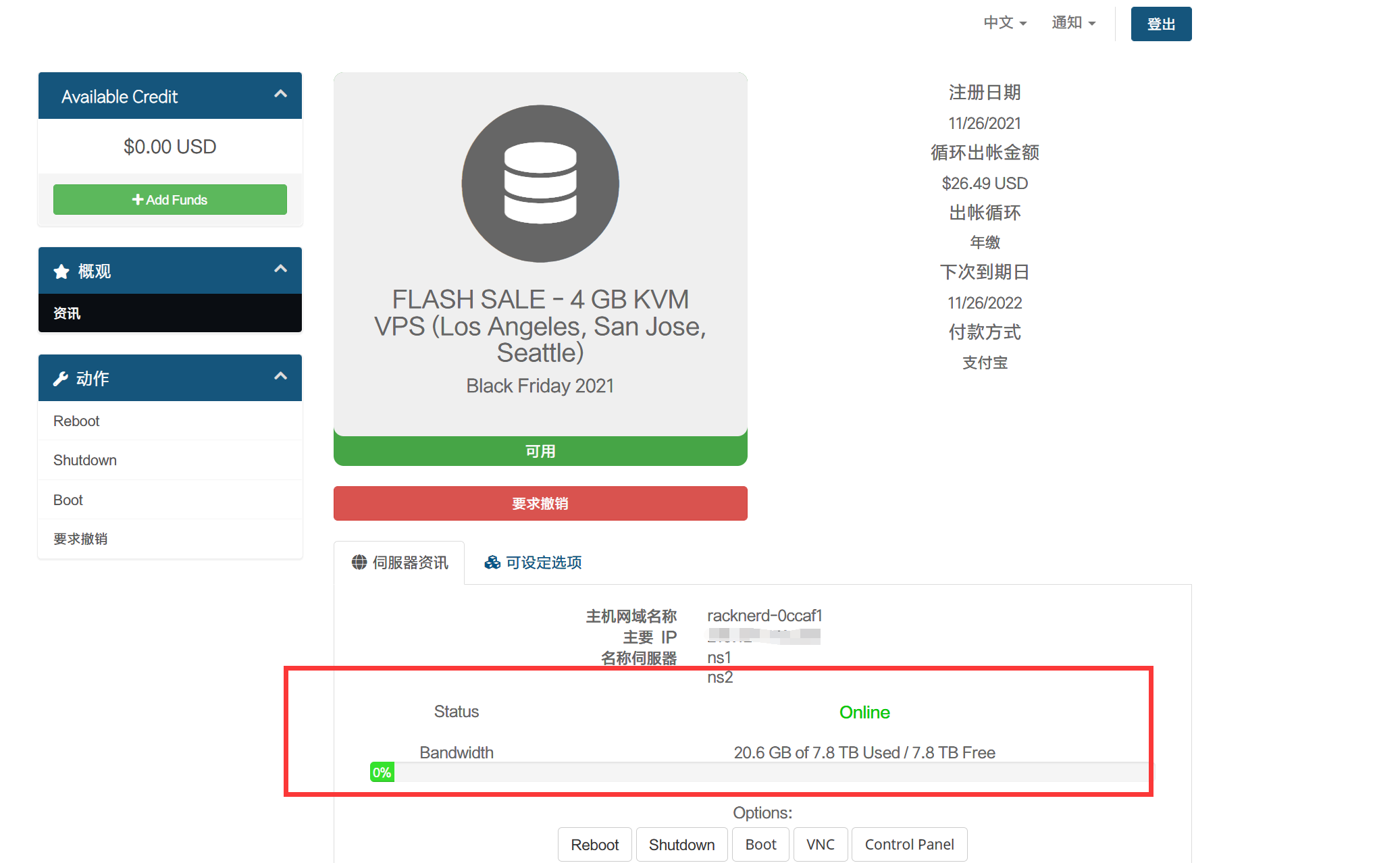Click the bandwidth usage progress bar

click(762, 773)
